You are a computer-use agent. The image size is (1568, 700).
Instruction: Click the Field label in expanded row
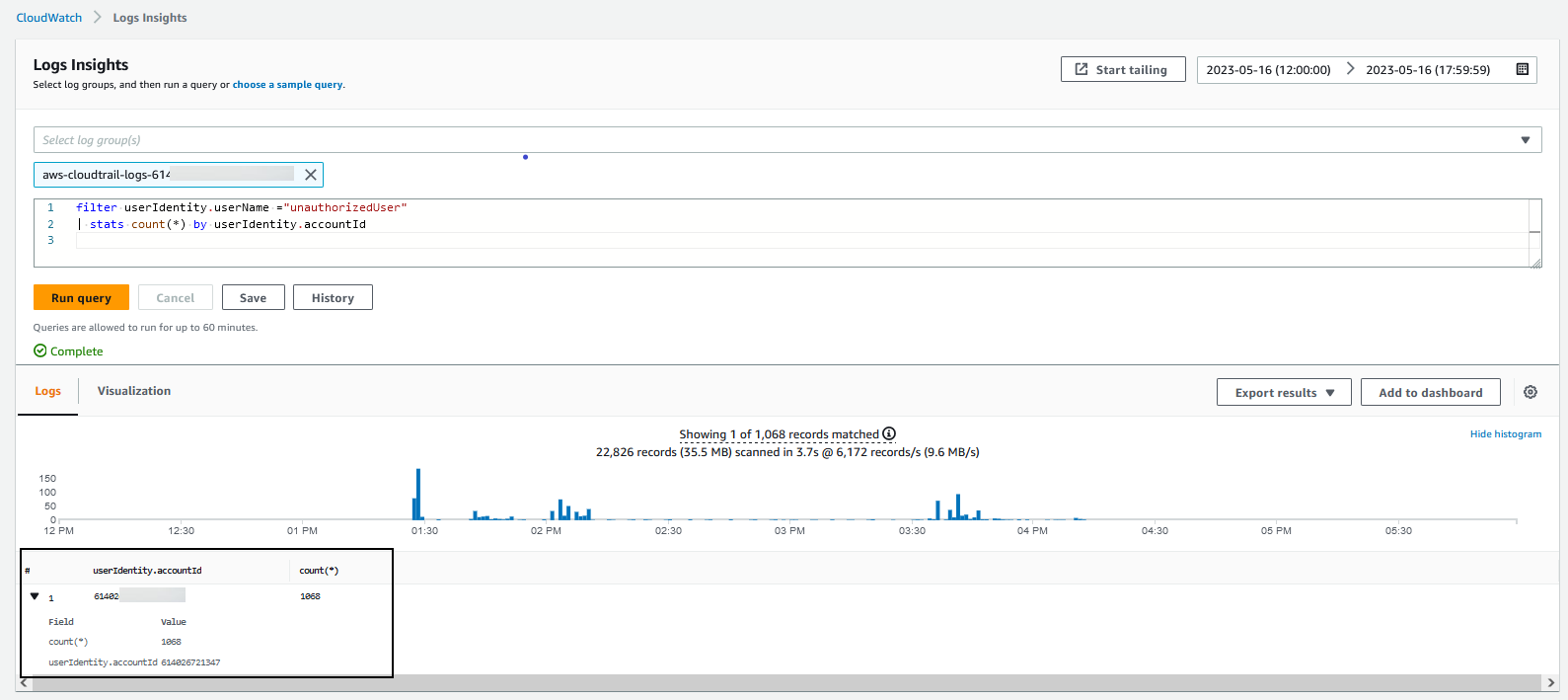[x=61, y=622]
